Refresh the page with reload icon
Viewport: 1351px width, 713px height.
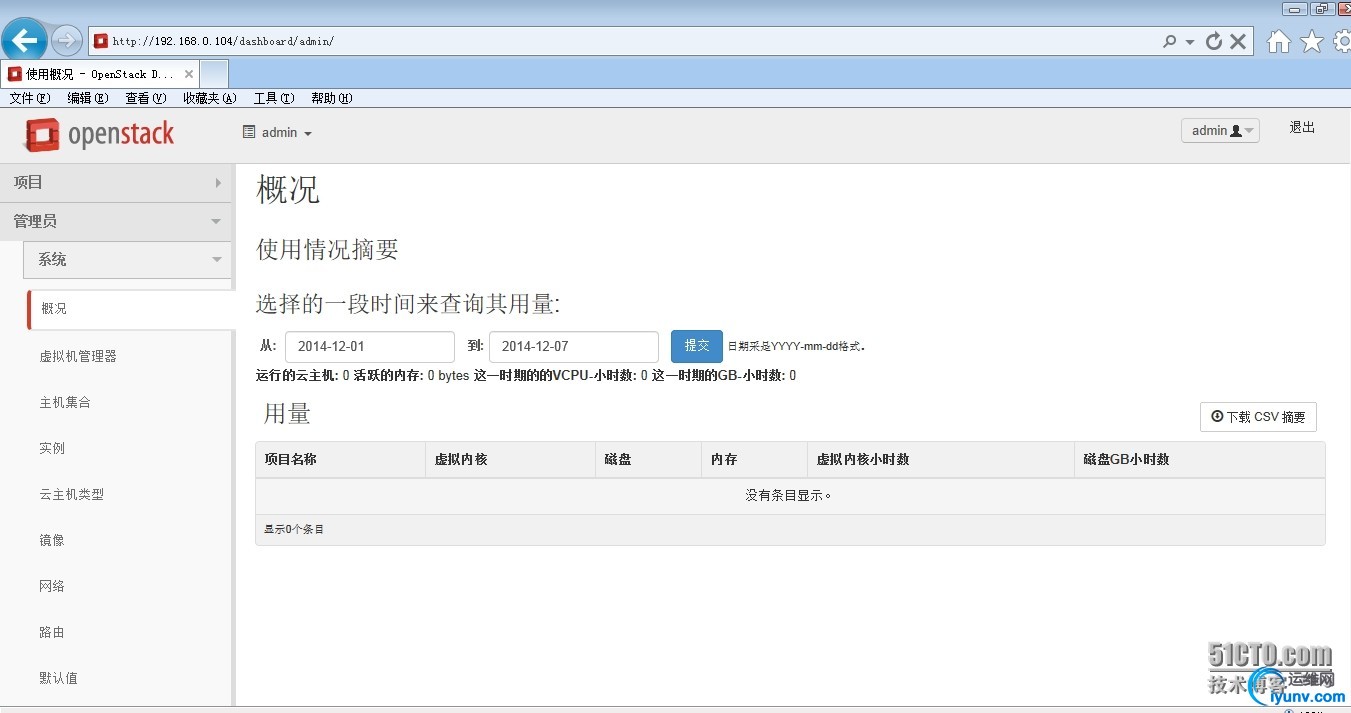tap(1214, 41)
